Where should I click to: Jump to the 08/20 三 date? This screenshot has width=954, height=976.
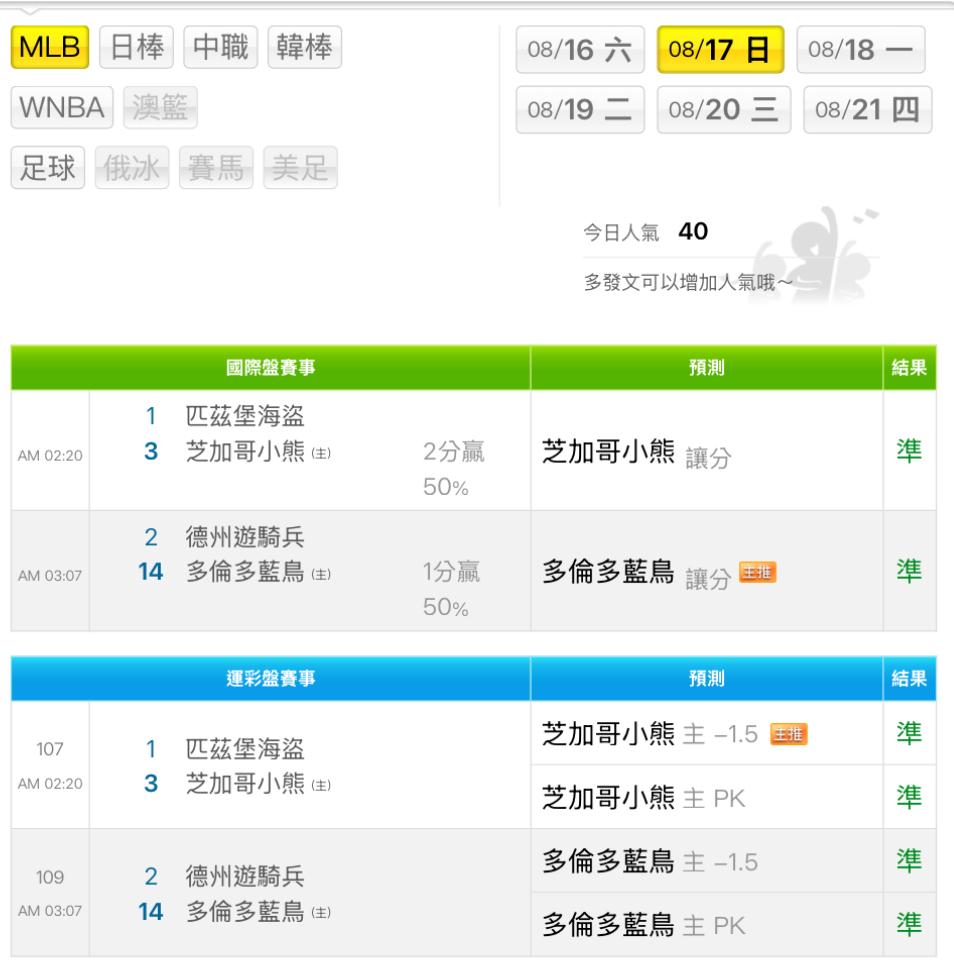point(724,110)
